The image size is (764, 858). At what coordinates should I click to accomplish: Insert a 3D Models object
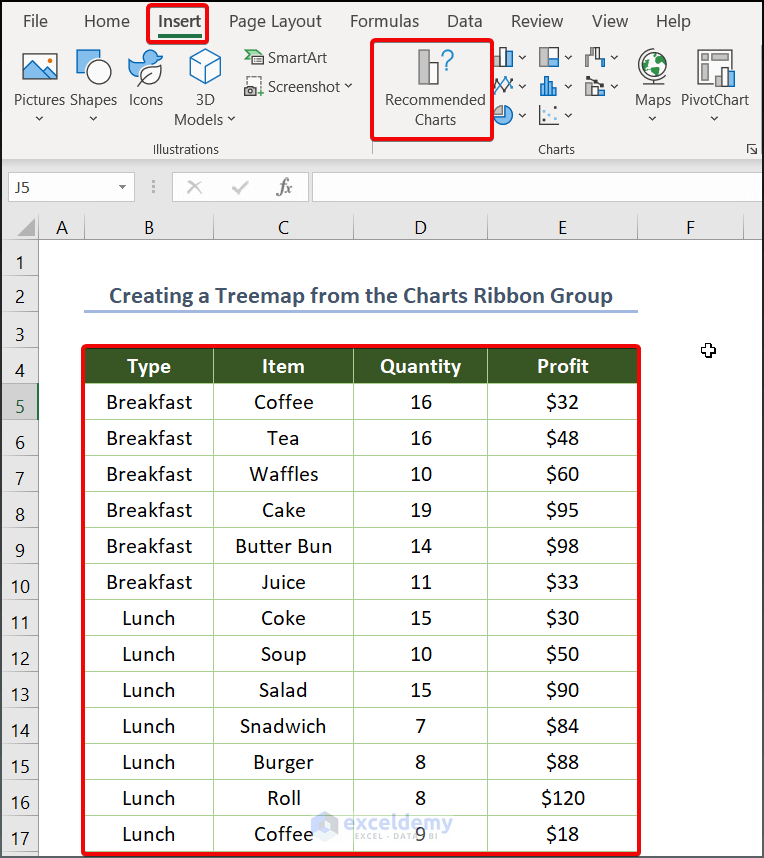click(x=205, y=88)
